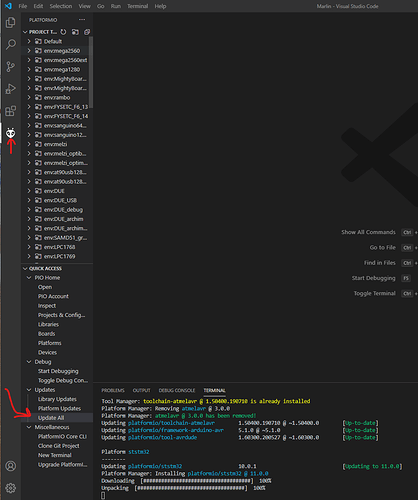Open Platforms in PIO Home

coord(50,343)
